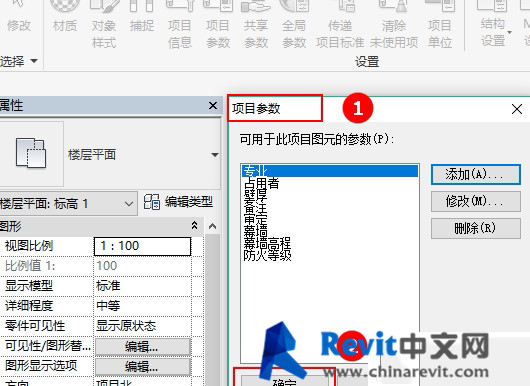Click 编辑 button for 可见性/图形替换

pyautogui.click(x=143, y=347)
